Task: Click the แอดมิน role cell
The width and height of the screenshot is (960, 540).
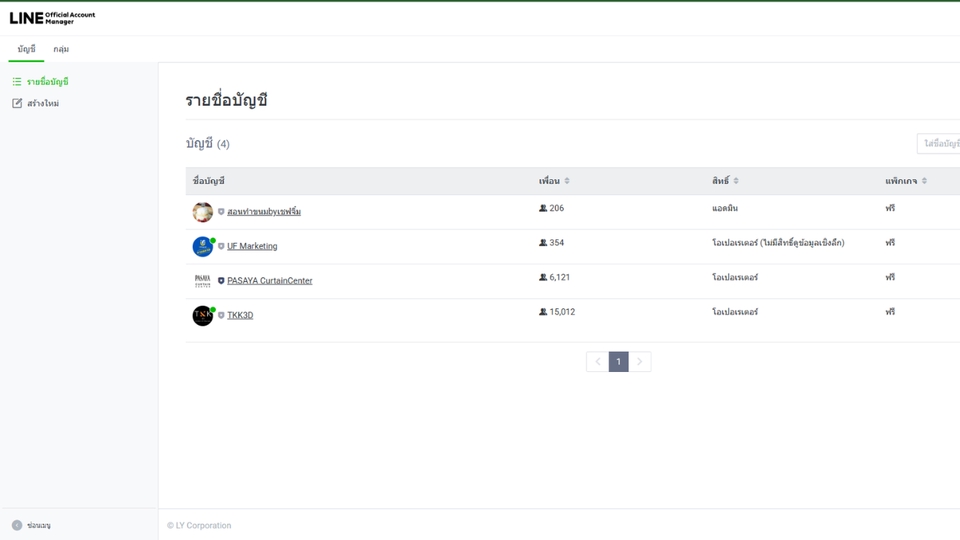Action: (x=725, y=208)
